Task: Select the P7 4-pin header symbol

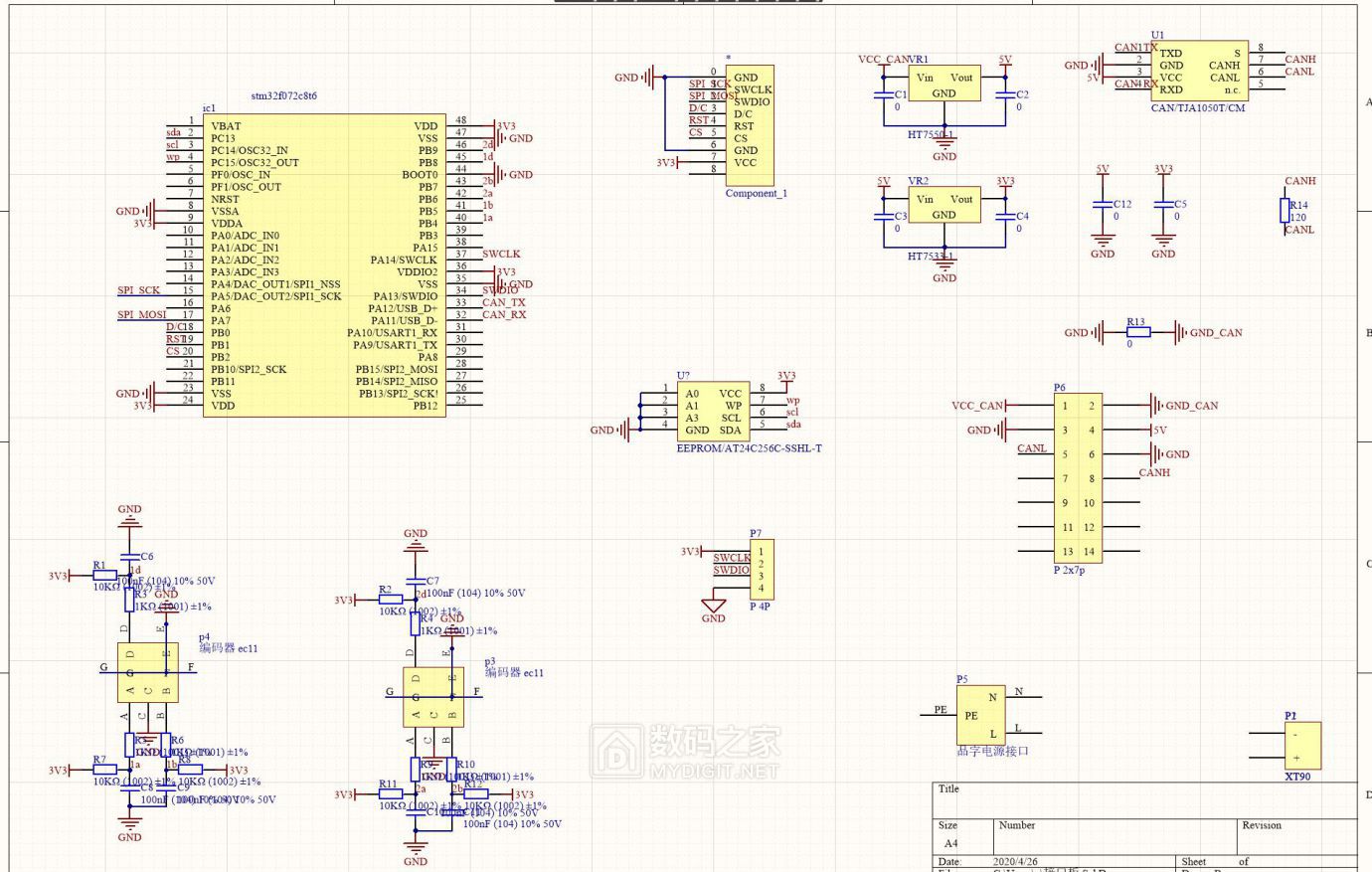Action: pyautogui.click(x=762, y=570)
